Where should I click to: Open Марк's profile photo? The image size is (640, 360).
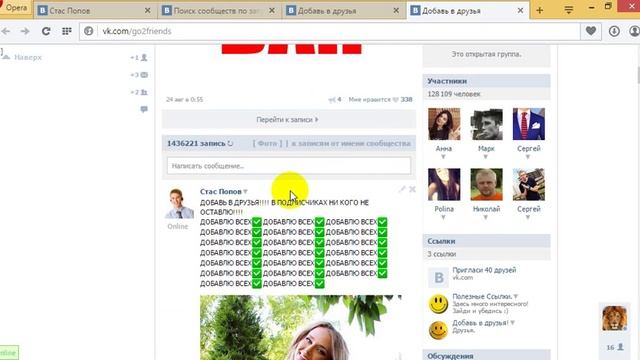486,124
